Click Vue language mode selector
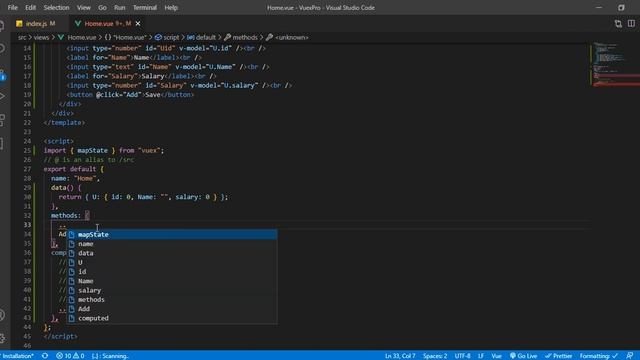 (x=496, y=356)
